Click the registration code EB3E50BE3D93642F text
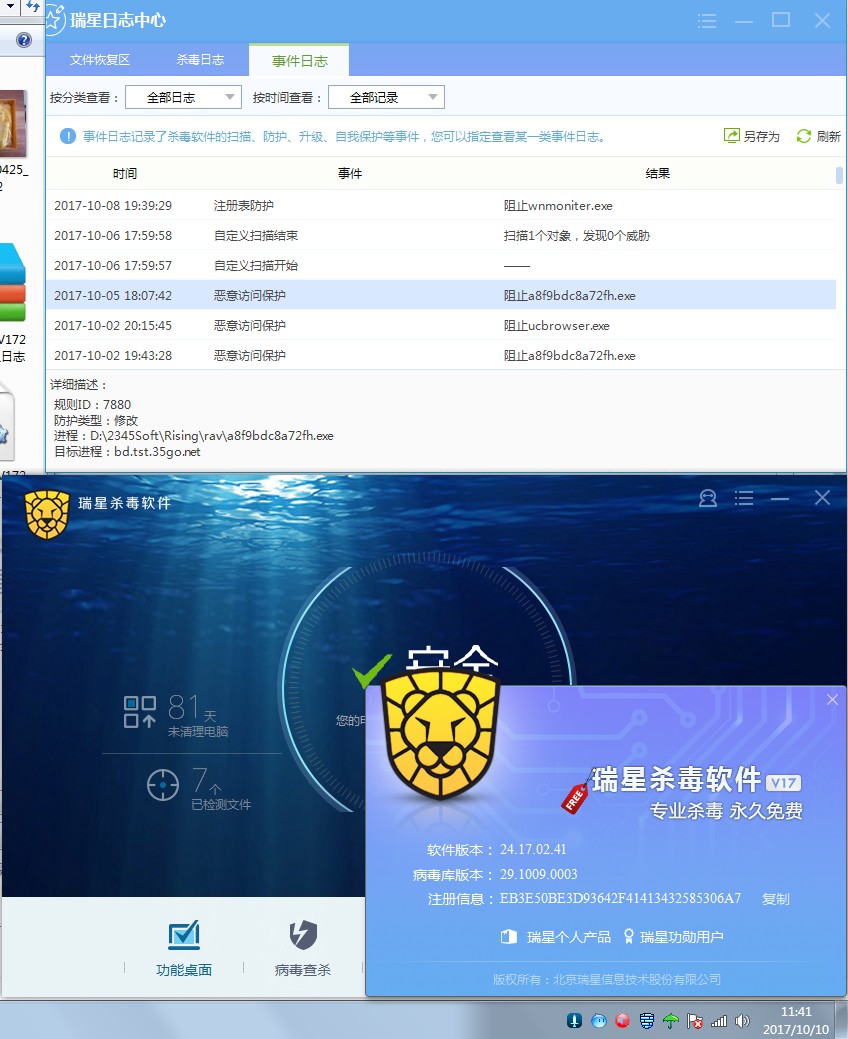The image size is (848, 1039). click(620, 899)
